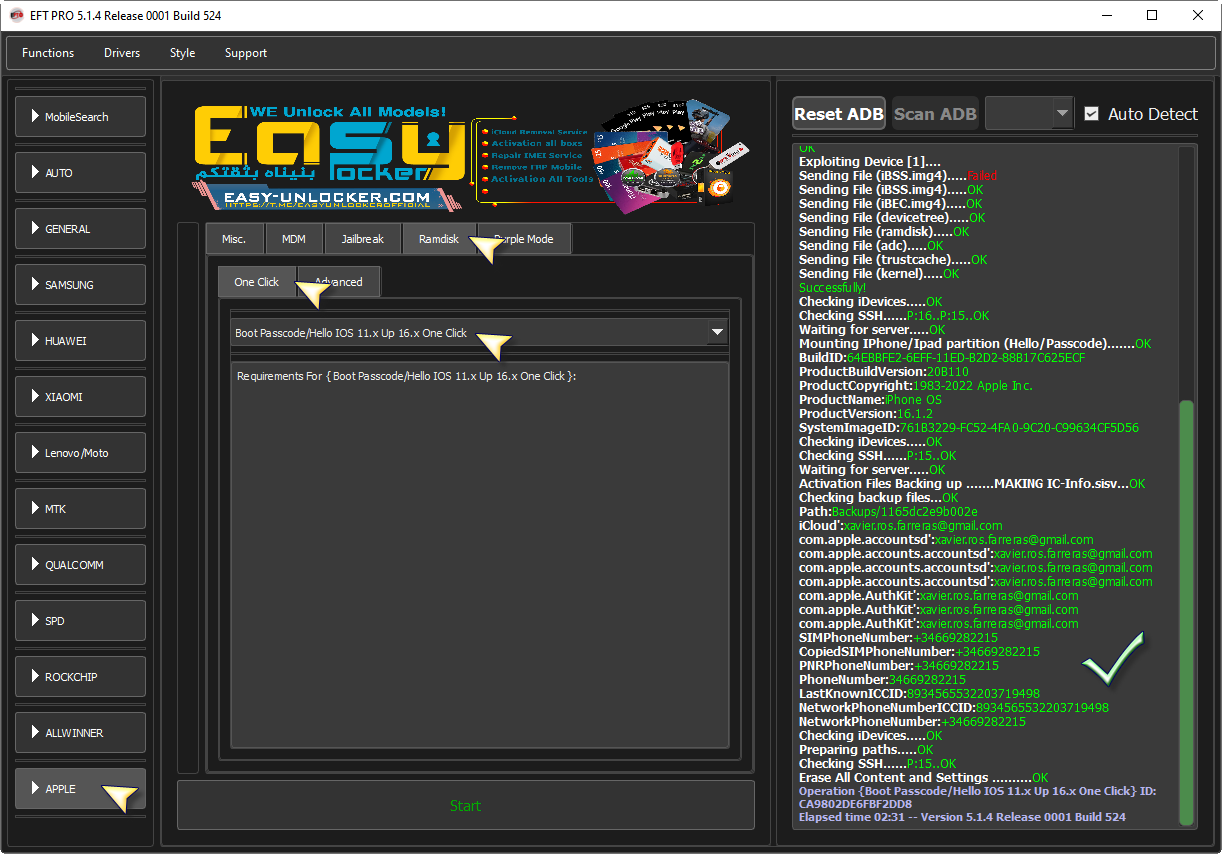Click the "Activation Files Backing up" log line
This screenshot has width=1222, height=854.
pyautogui.click(x=972, y=483)
